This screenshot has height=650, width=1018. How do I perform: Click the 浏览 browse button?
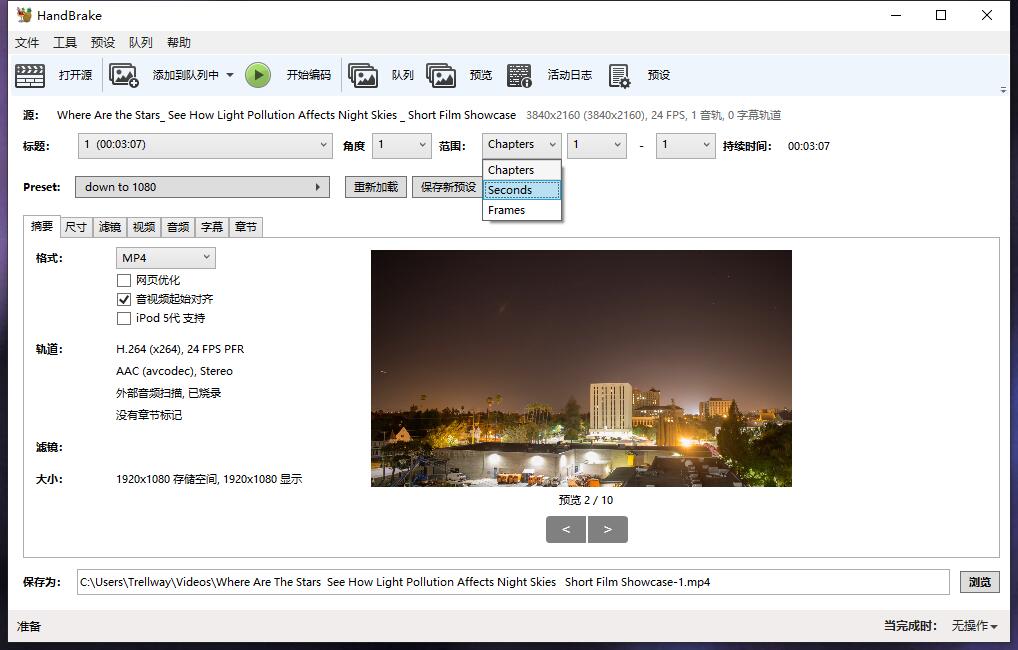tap(980, 582)
